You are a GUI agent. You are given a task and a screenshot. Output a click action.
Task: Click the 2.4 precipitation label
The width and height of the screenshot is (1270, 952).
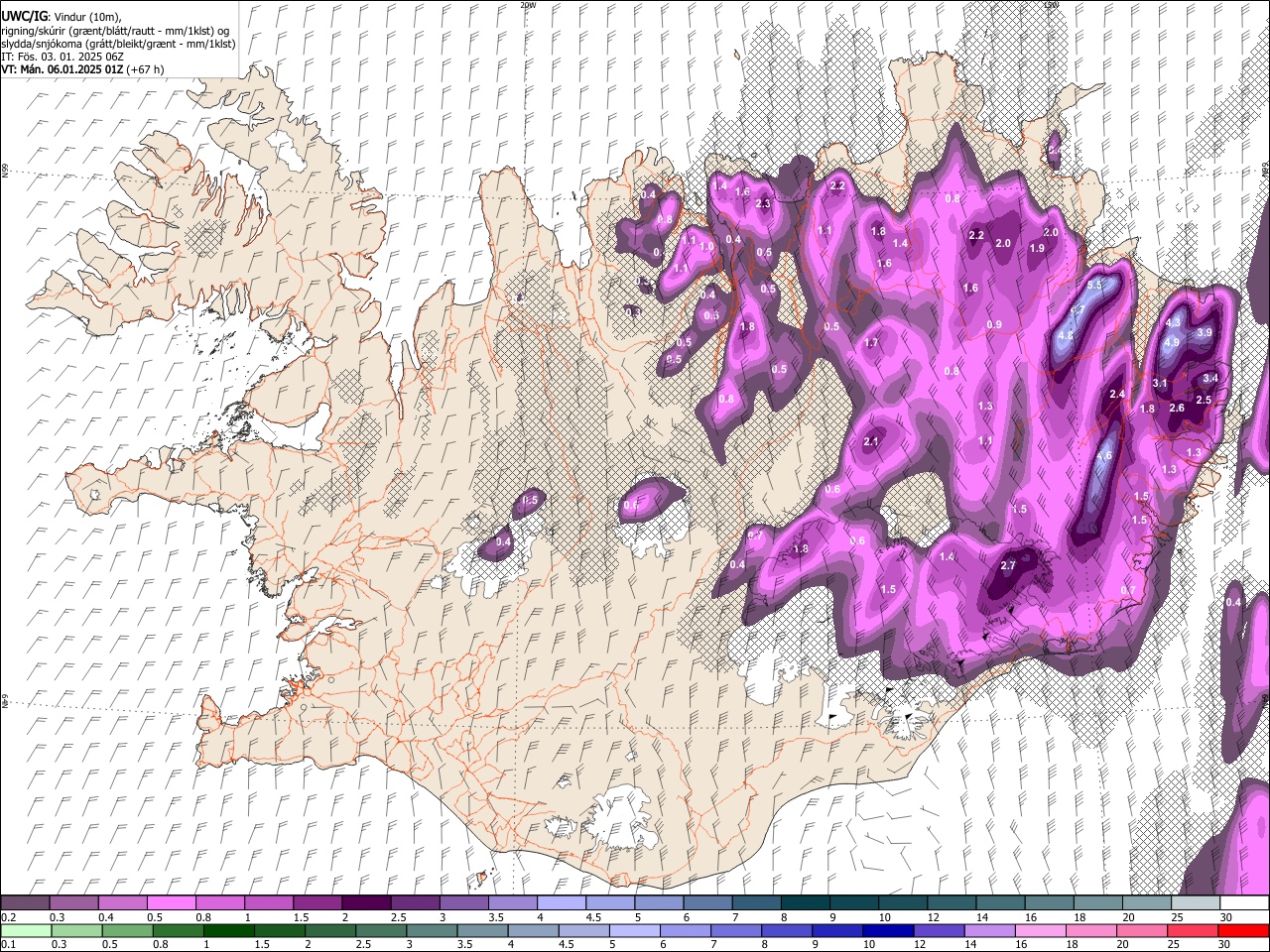coord(1117,394)
